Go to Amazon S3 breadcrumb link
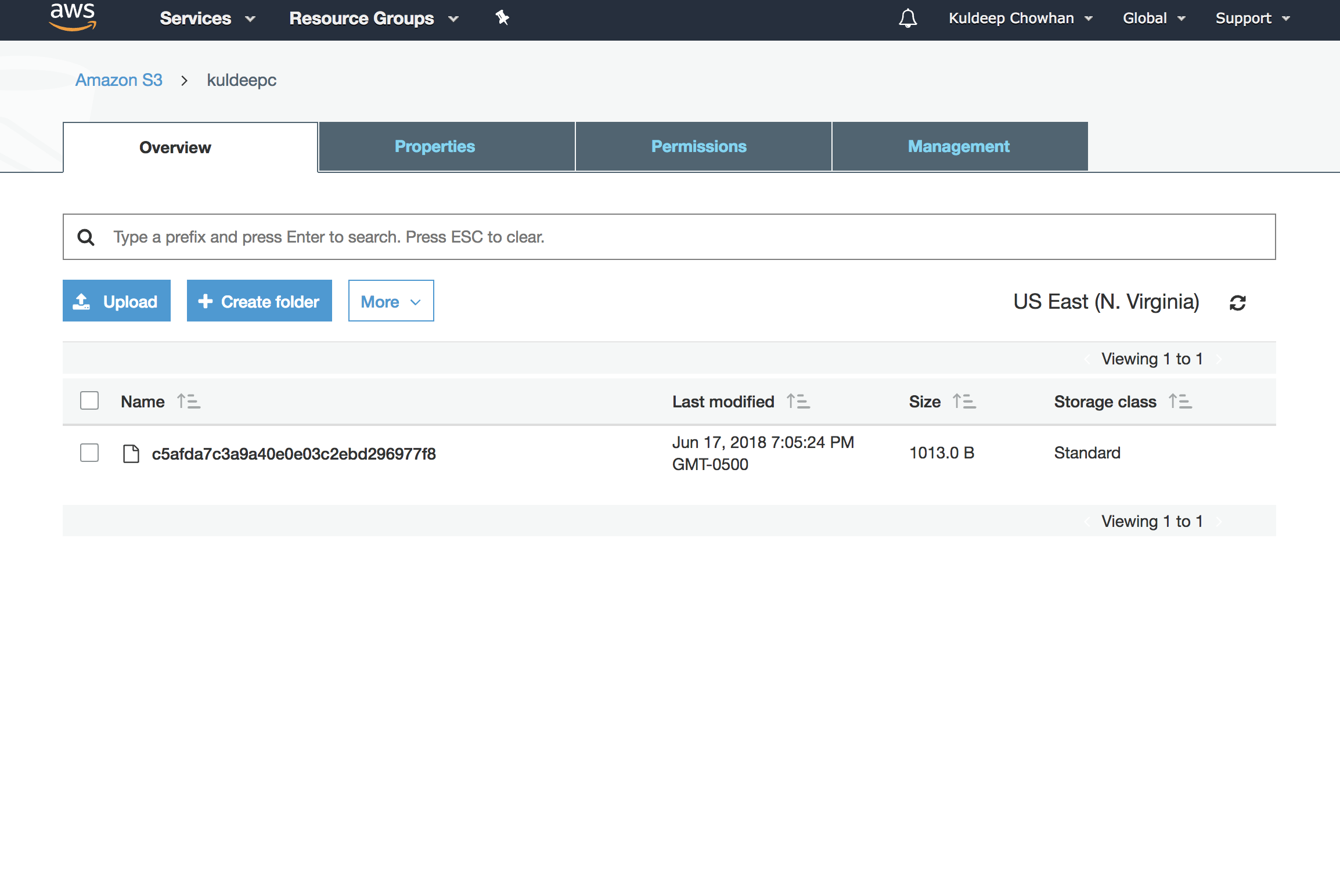The height and width of the screenshot is (896, 1340). (119, 80)
